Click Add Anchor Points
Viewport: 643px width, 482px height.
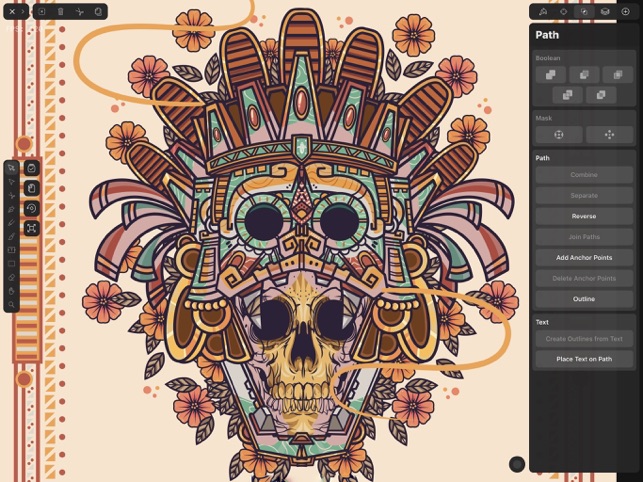pos(584,258)
